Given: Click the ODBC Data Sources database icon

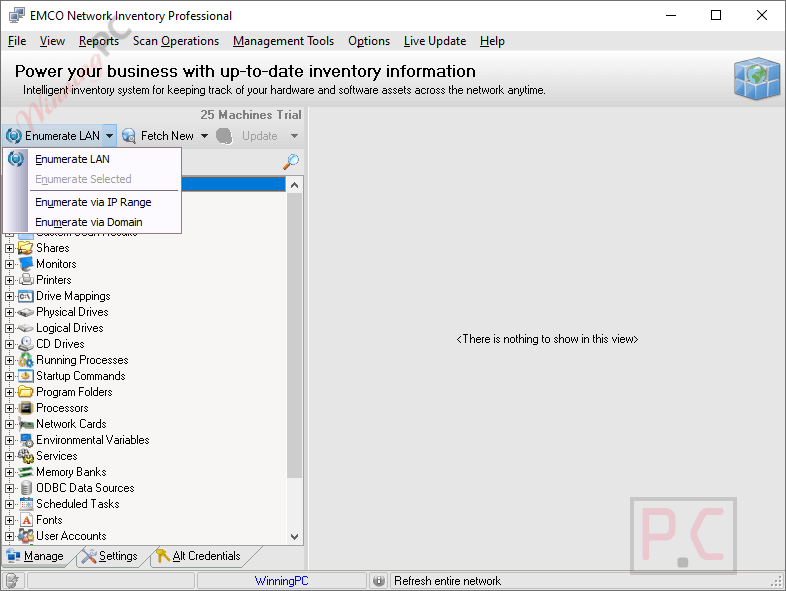Looking at the screenshot, I should (x=27, y=488).
